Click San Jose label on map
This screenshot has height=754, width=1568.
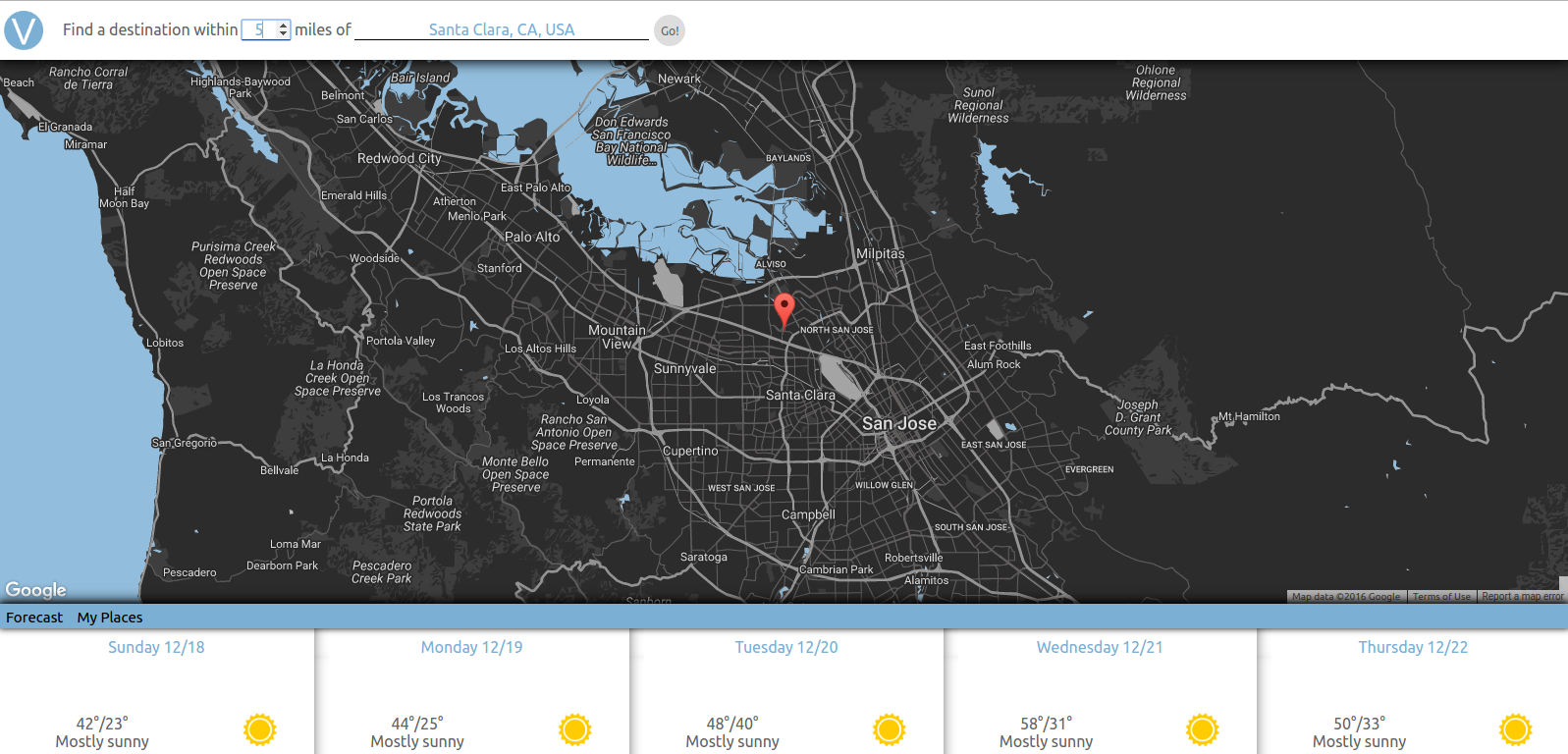click(899, 423)
